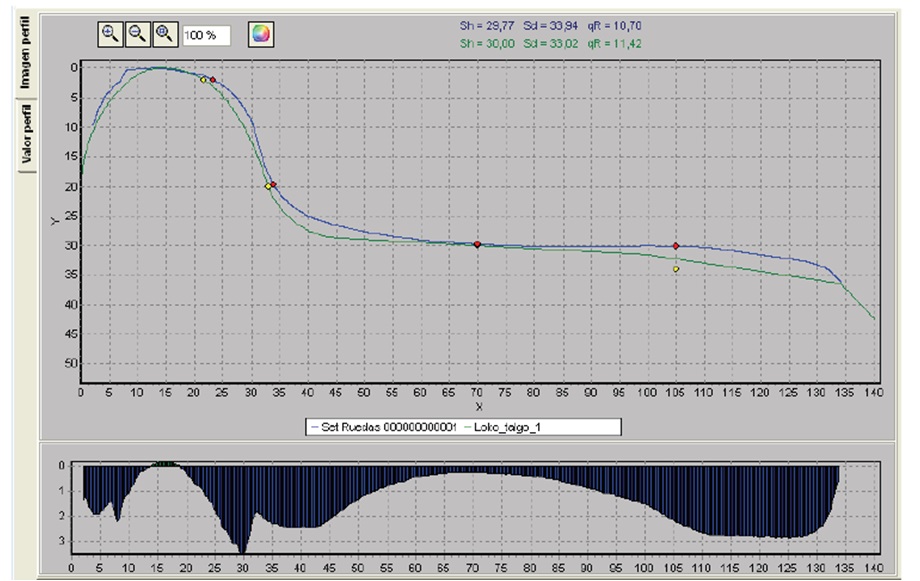Click the red marker at X 70

pyautogui.click(x=477, y=244)
